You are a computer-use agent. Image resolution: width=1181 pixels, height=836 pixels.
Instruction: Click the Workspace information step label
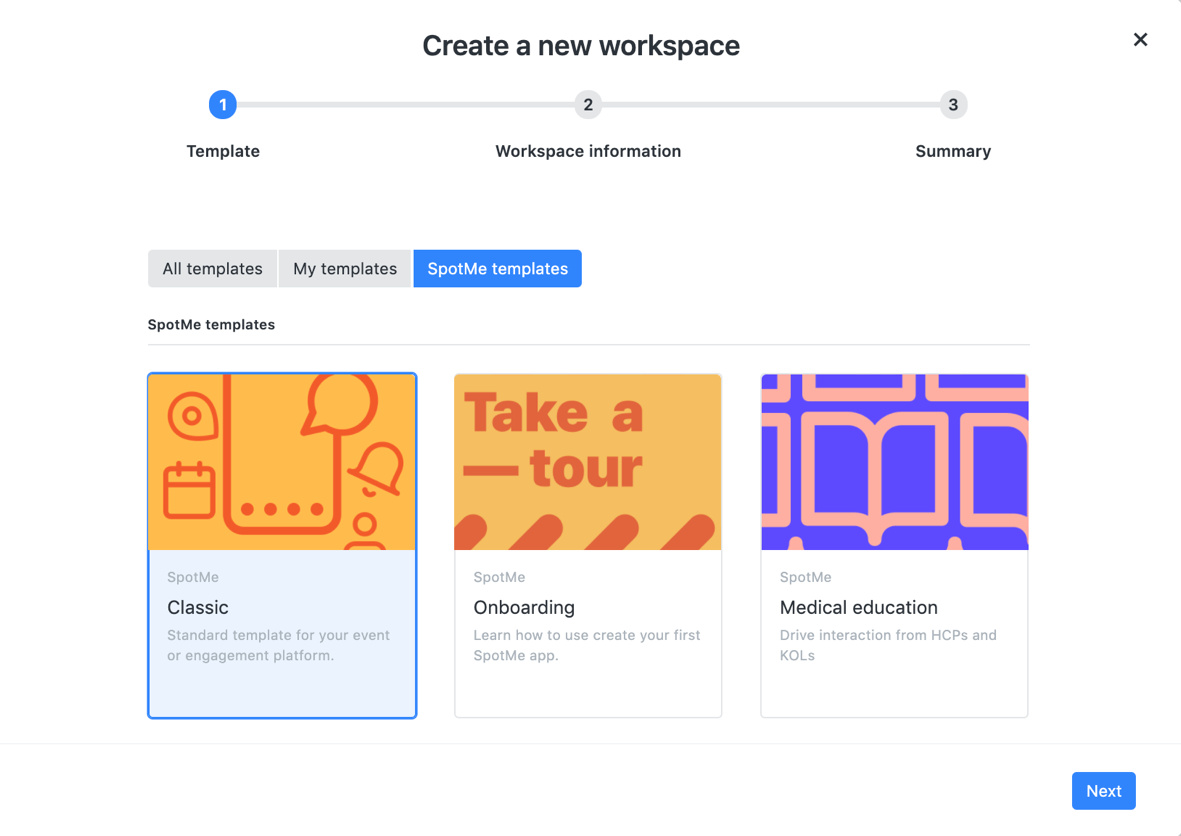click(588, 151)
